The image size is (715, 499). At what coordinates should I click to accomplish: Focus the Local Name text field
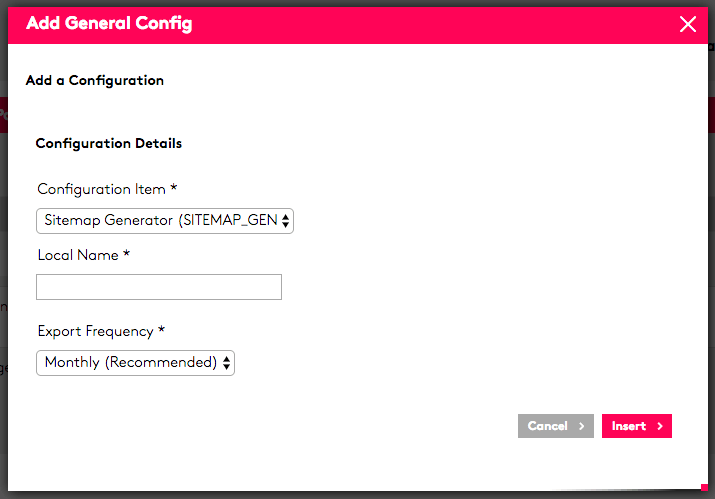tap(159, 287)
